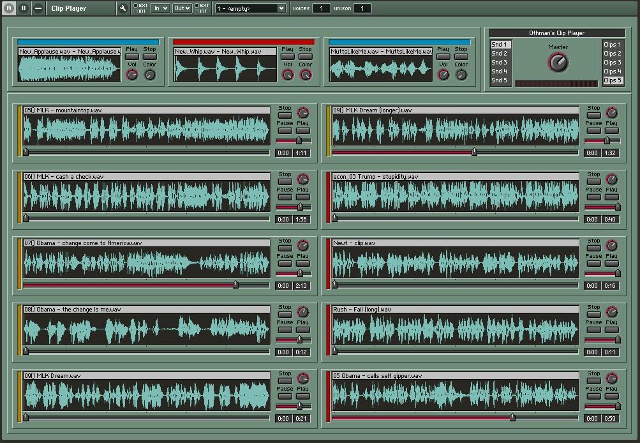The height and width of the screenshot is (443, 640).
Task: Select int radio button left of In dropdown
Action: click(x=136, y=11)
